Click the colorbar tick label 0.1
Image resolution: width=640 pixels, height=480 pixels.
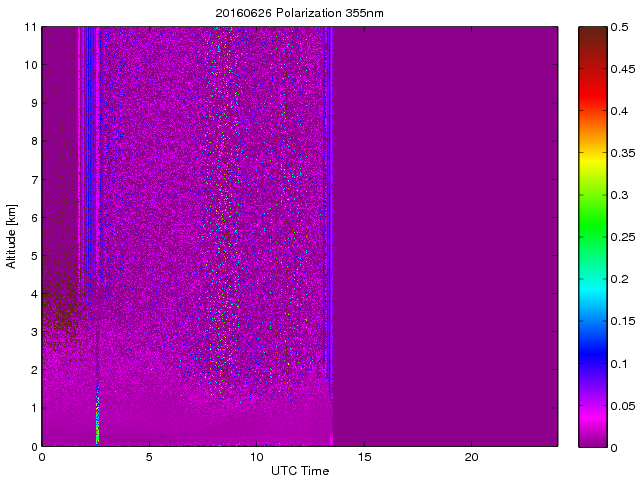pos(620,363)
